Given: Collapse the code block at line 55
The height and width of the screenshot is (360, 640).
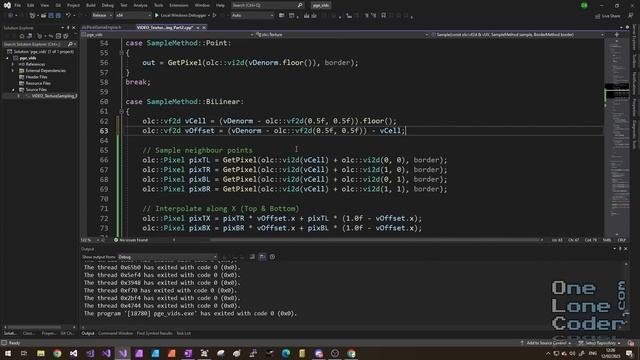Looking at the screenshot, I should tap(121, 53).
